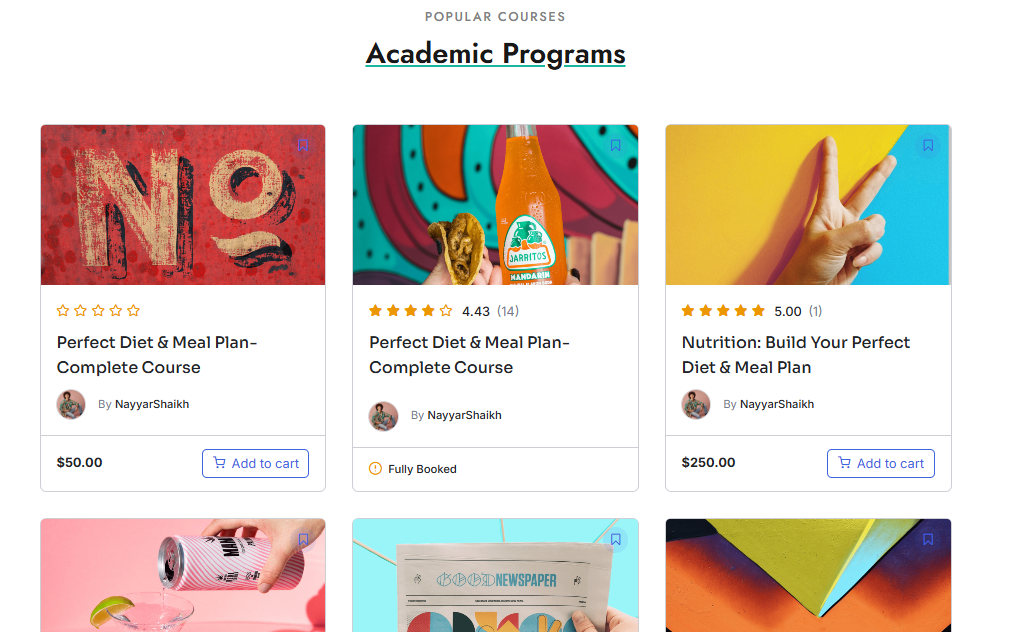
Task: Click bookmark icon on the newspaper course card
Action: pos(615,539)
